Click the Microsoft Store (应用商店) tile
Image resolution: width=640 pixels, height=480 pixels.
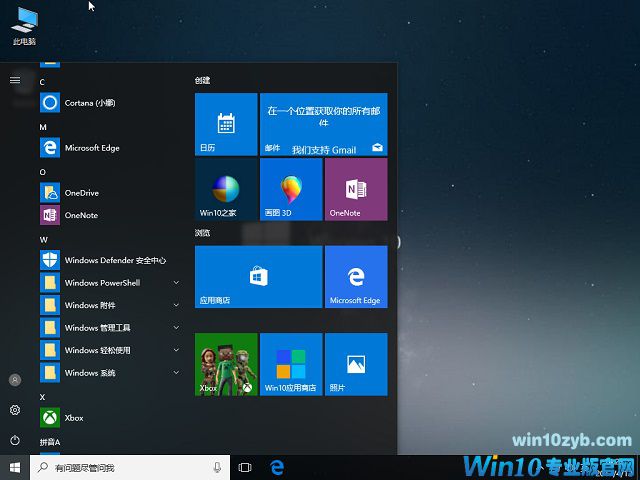point(258,277)
